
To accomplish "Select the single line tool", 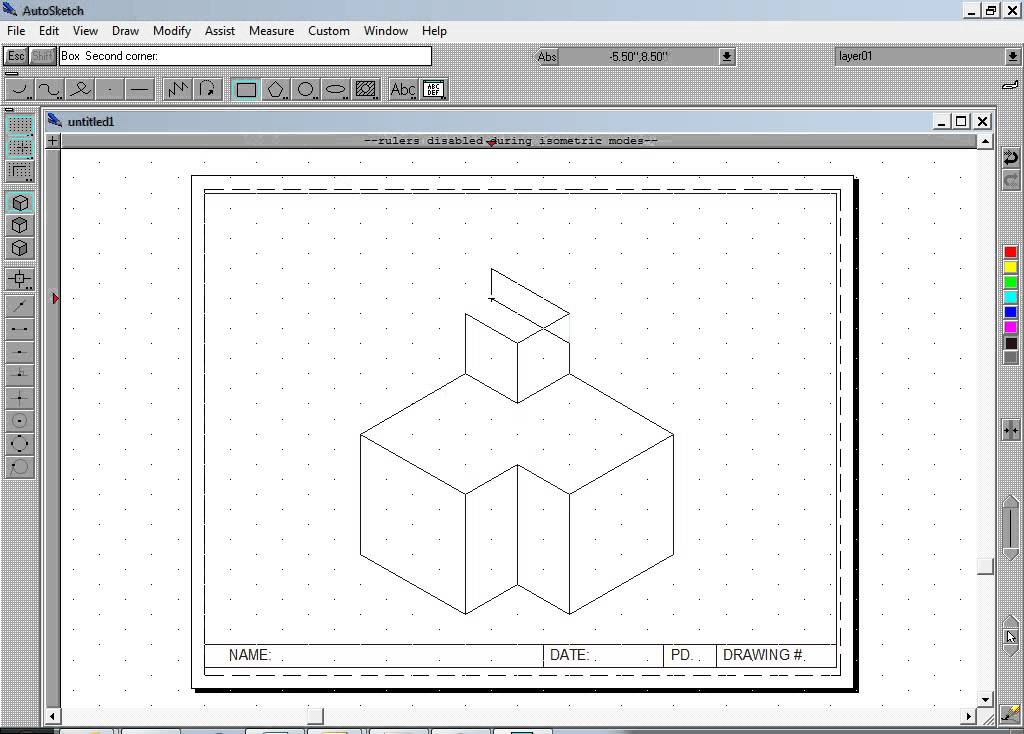I will (x=139, y=89).
